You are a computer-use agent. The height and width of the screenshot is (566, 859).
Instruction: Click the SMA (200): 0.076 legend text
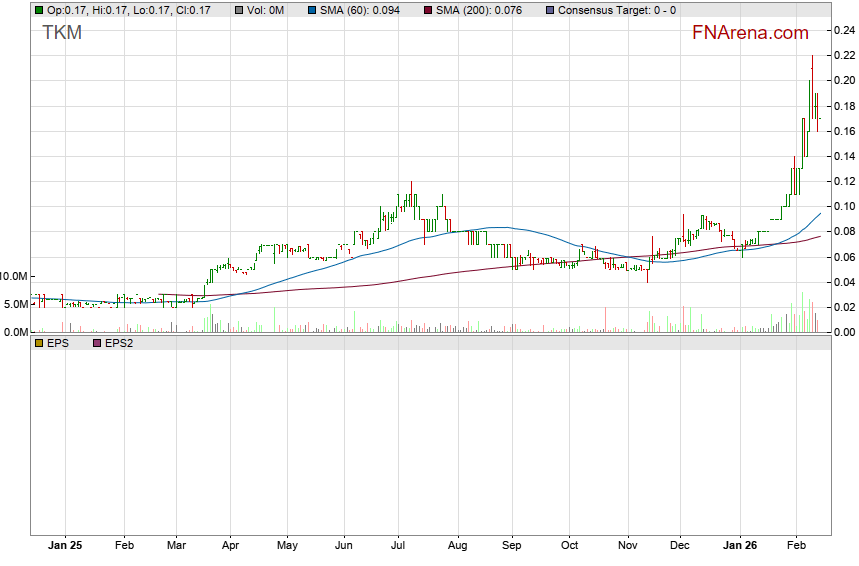click(x=480, y=10)
